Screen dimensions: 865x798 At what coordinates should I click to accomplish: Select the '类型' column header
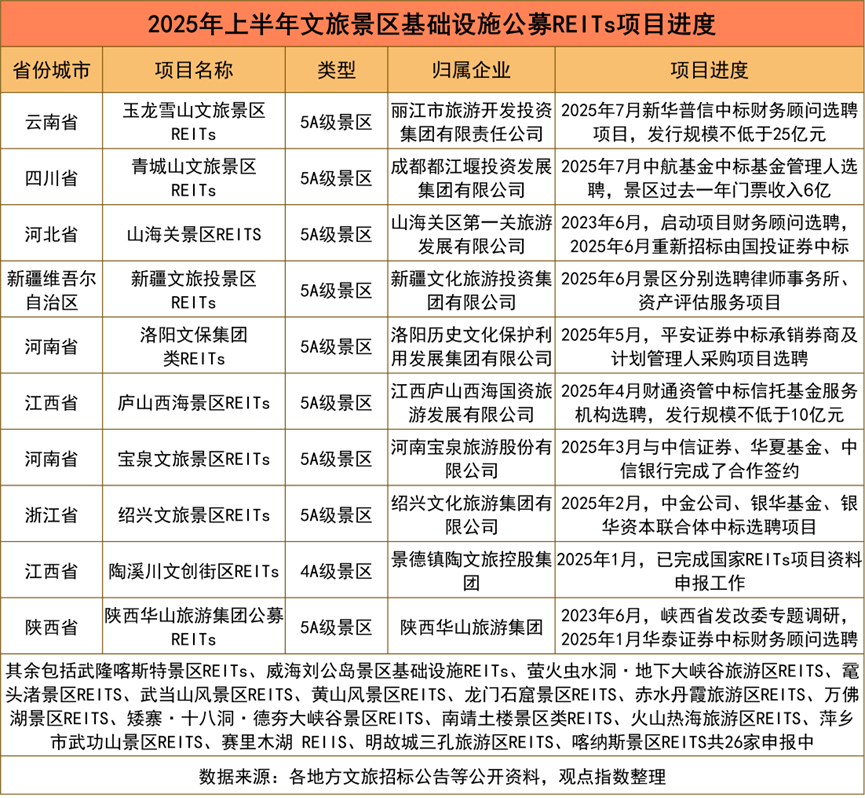[x=337, y=71]
